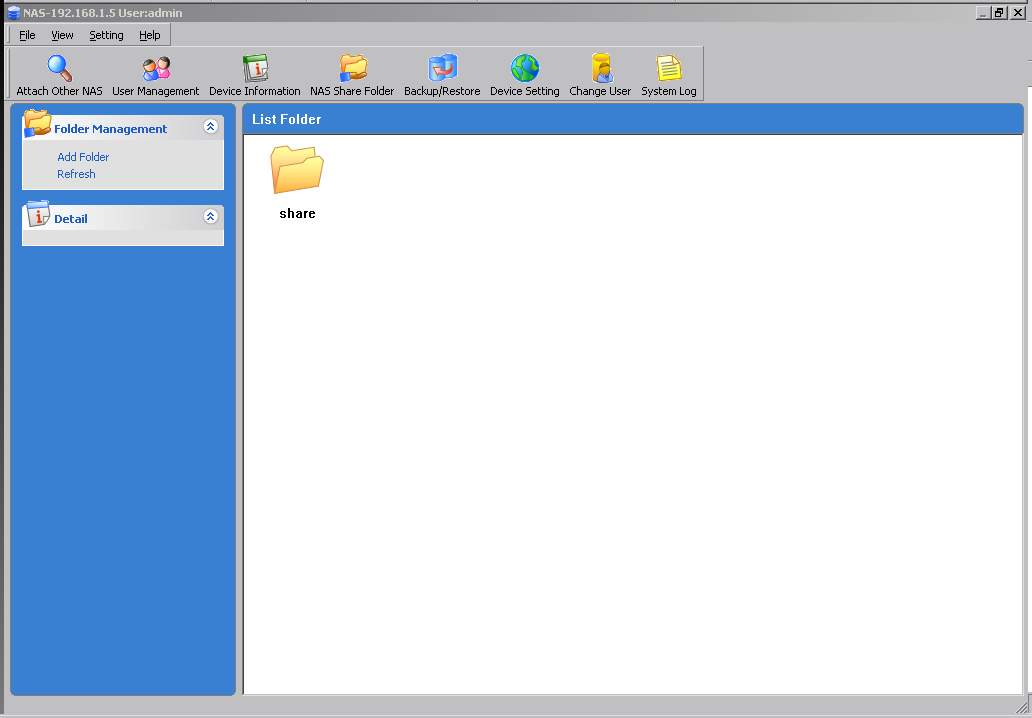Open Device Information
Viewport: 1032px width, 718px height.
pos(255,75)
